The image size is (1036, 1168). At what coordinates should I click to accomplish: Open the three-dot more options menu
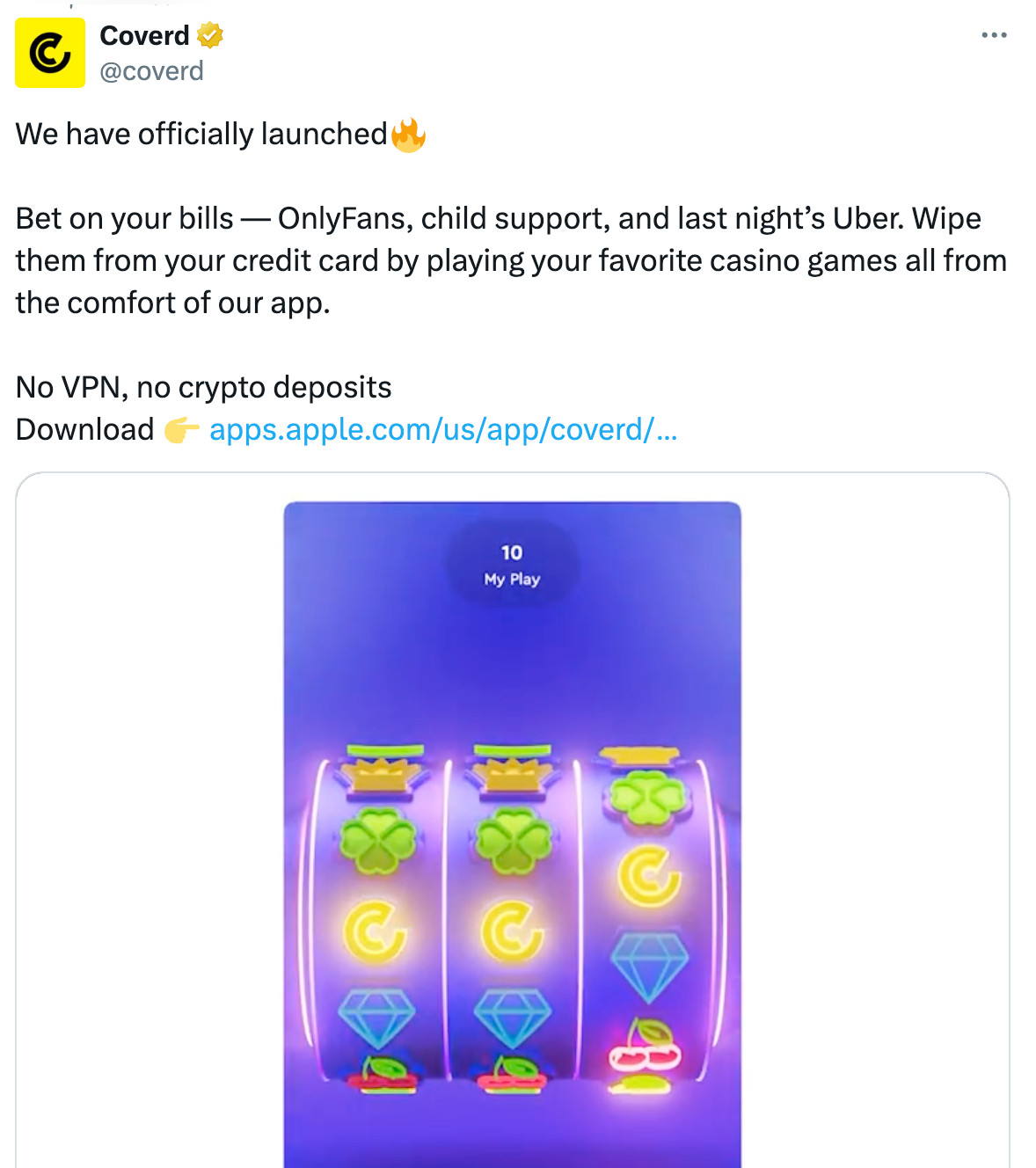(994, 35)
